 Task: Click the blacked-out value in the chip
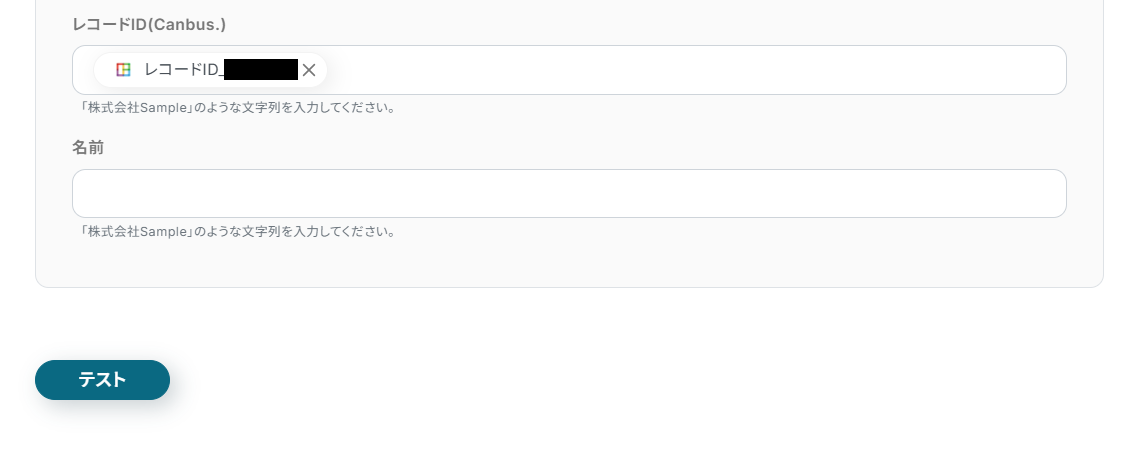(261, 70)
